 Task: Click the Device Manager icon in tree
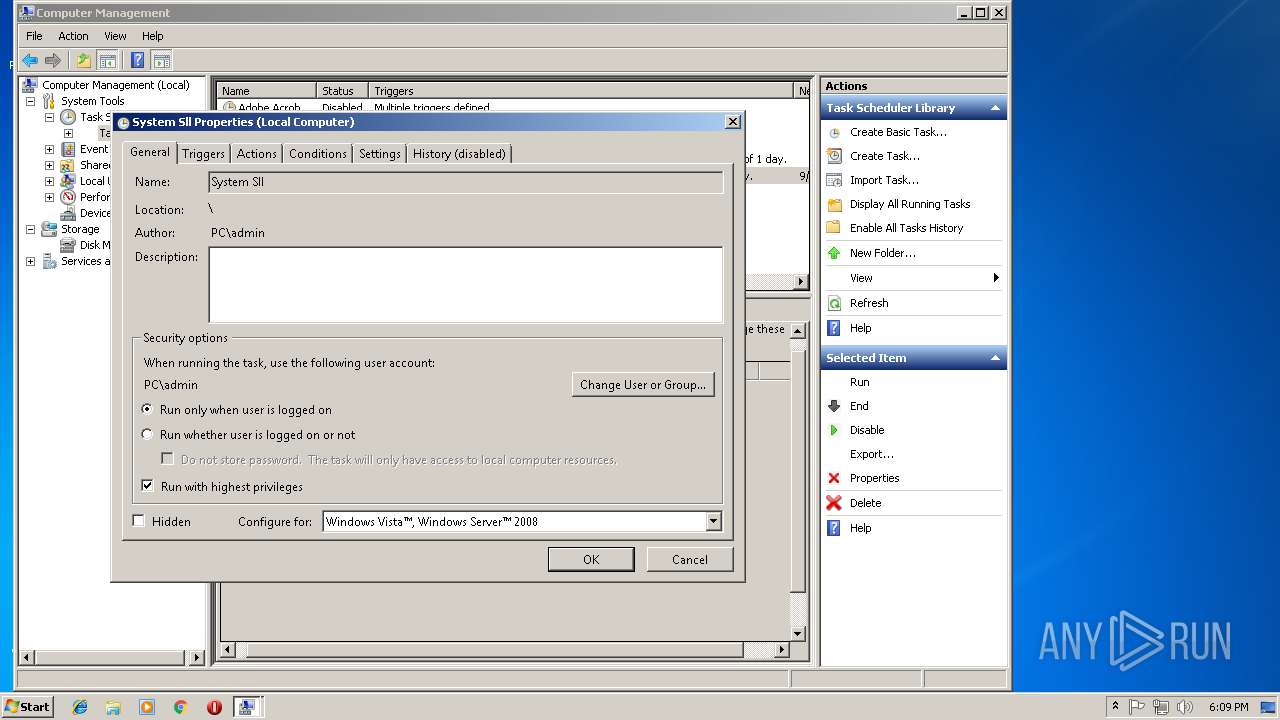click(68, 213)
